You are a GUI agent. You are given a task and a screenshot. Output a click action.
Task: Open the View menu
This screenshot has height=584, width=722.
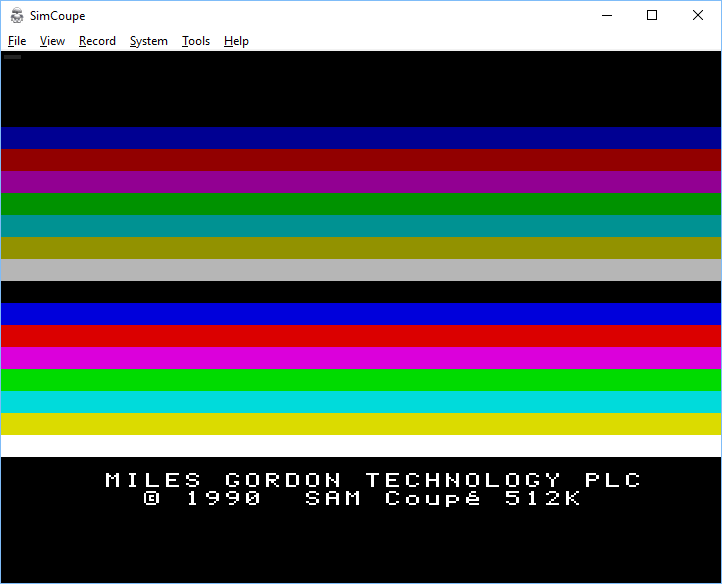(x=52, y=41)
